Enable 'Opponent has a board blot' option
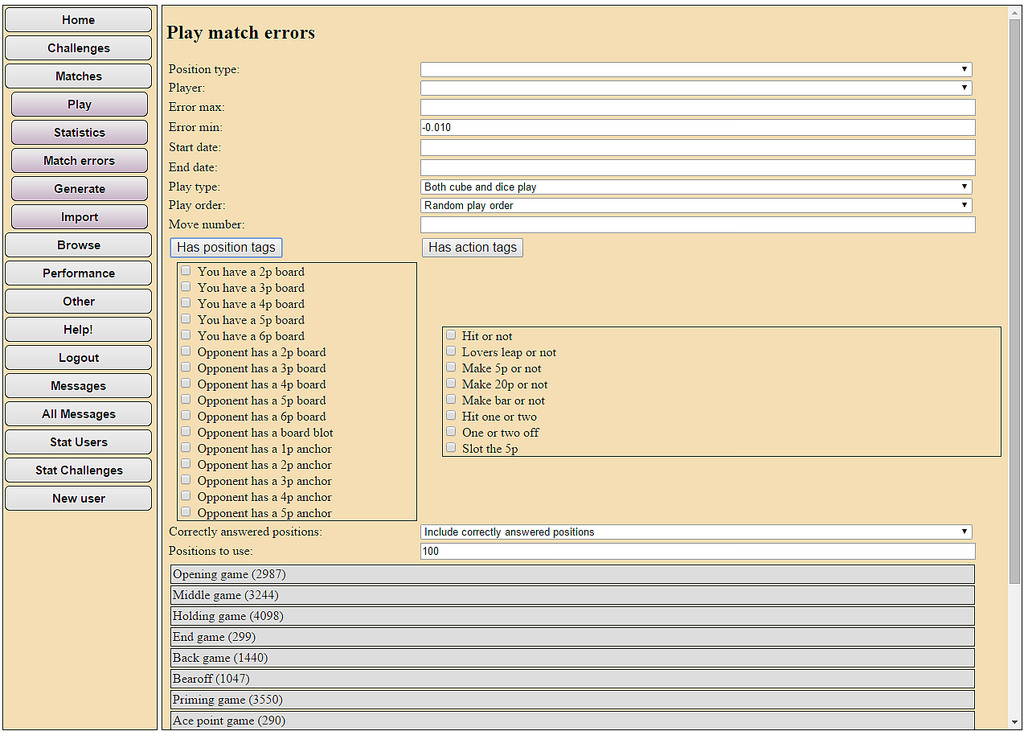 [x=186, y=432]
